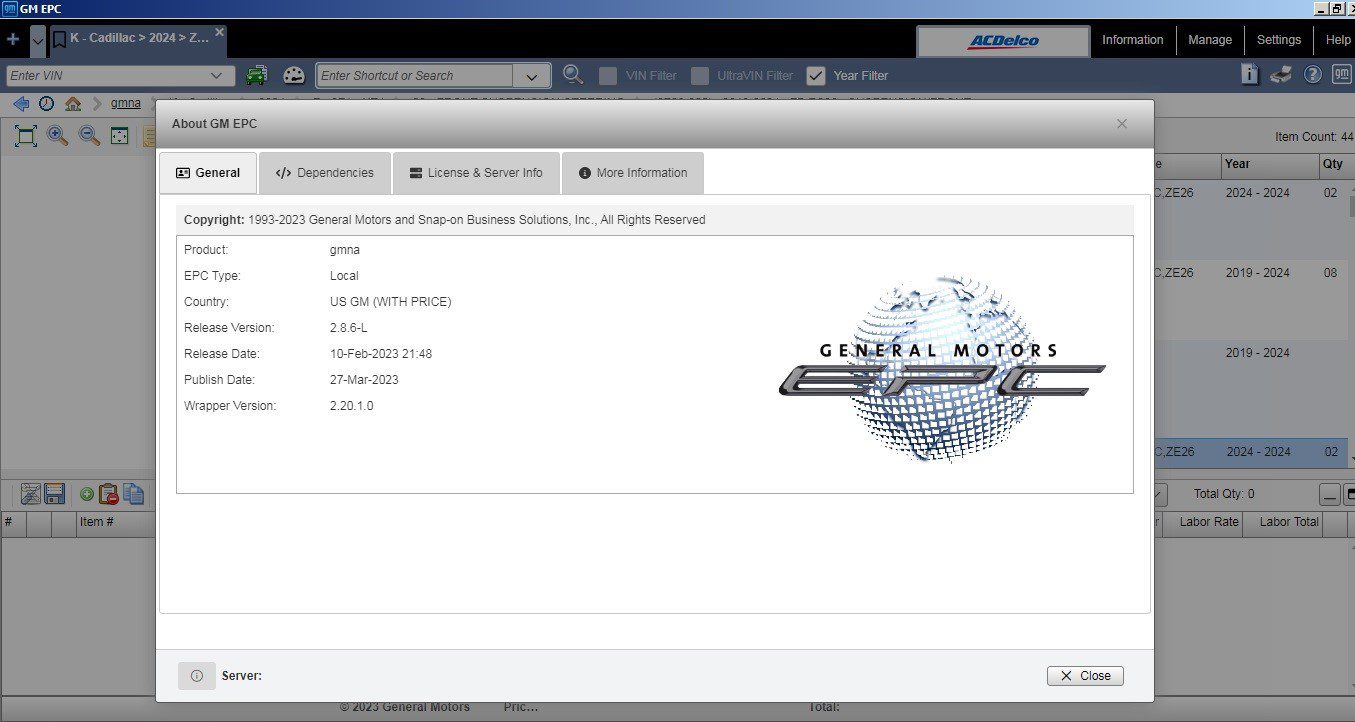This screenshot has width=1355, height=722.
Task: Click the Item Count: 44 label
Action: point(1313,137)
